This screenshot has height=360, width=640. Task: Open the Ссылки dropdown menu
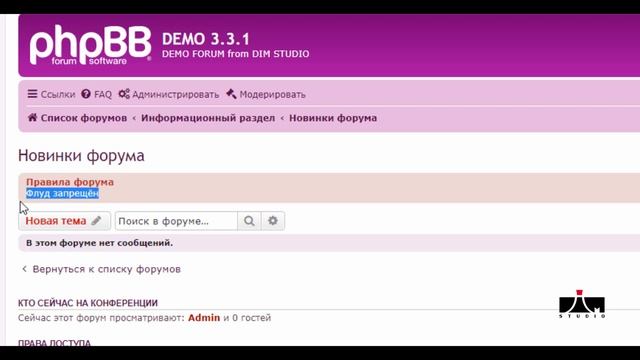coord(51,94)
